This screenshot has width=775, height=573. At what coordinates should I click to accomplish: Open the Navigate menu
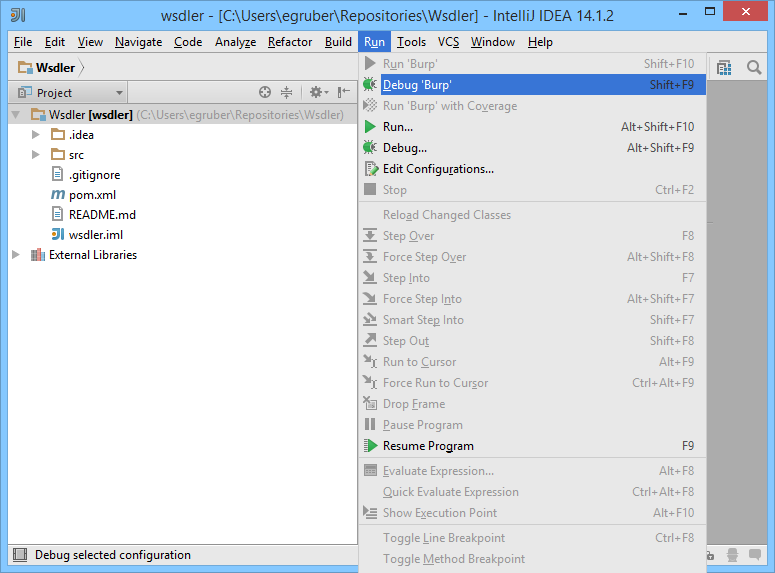tap(138, 42)
